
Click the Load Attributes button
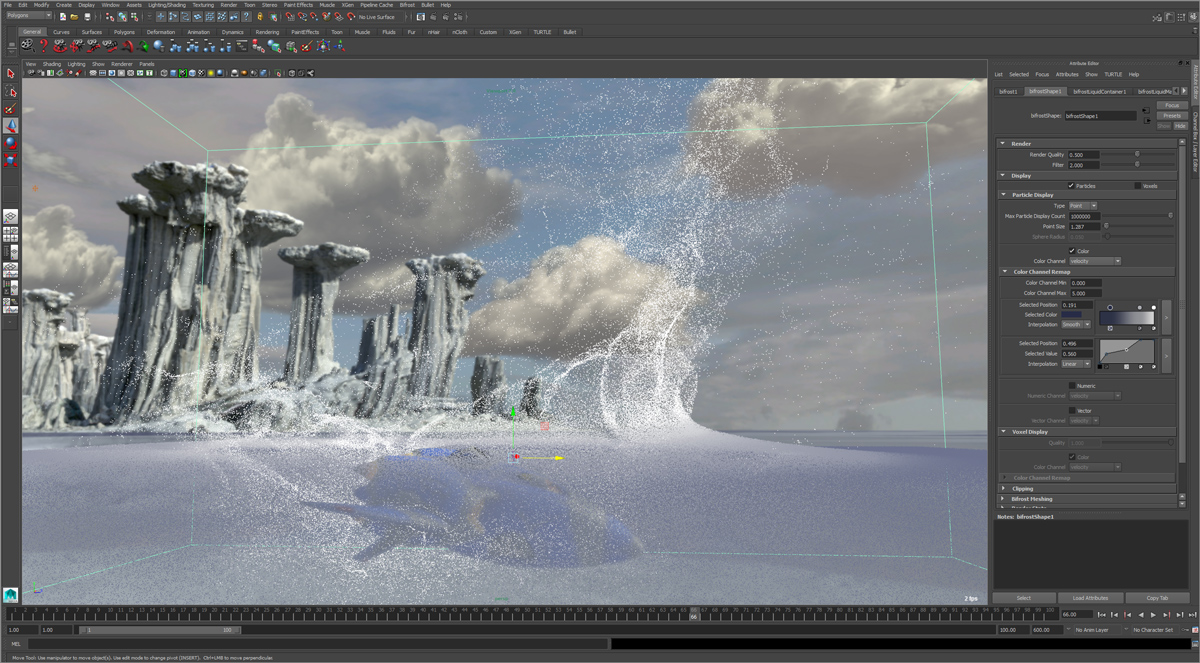tap(1090, 598)
